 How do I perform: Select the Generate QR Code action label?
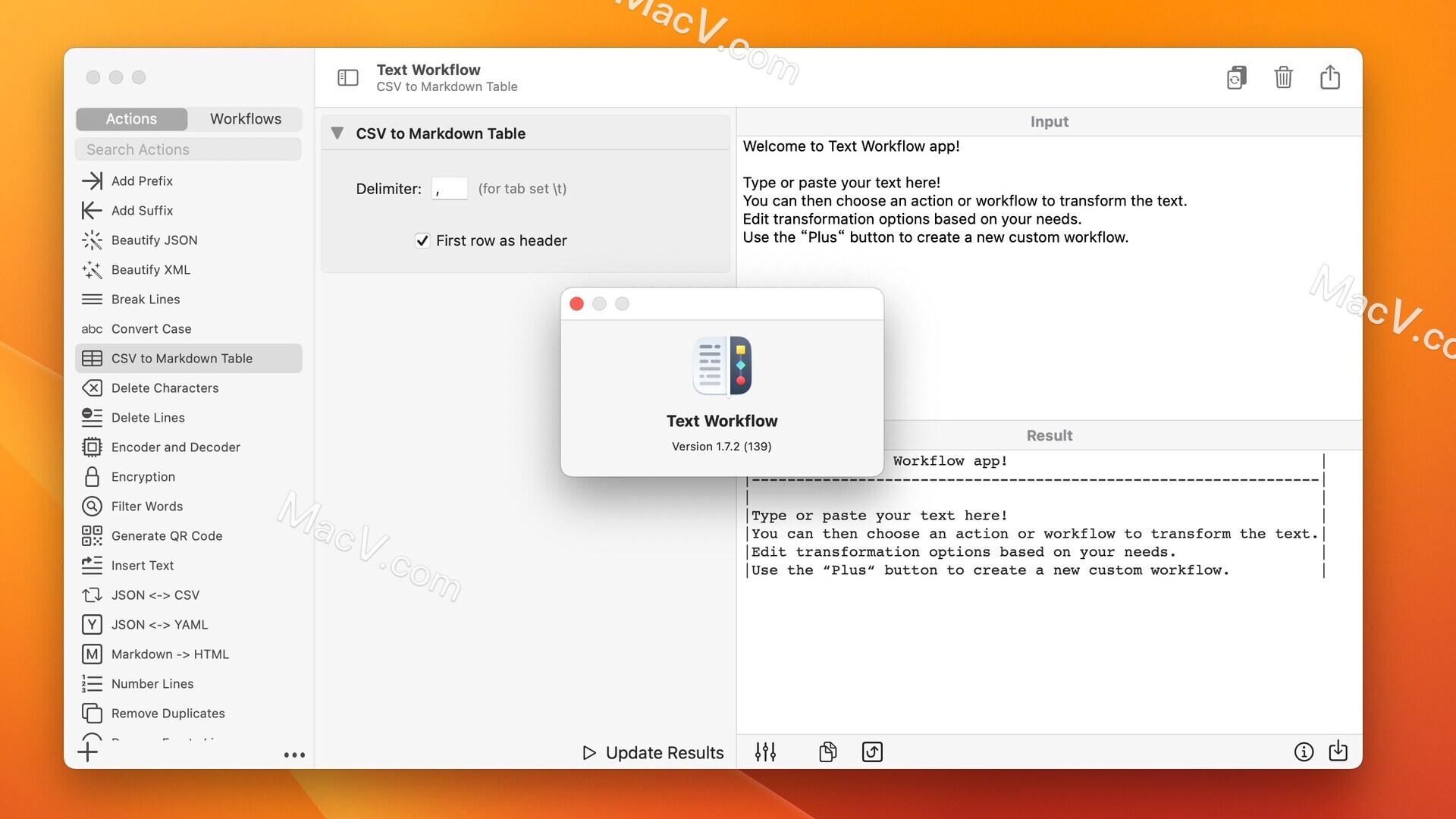point(167,535)
